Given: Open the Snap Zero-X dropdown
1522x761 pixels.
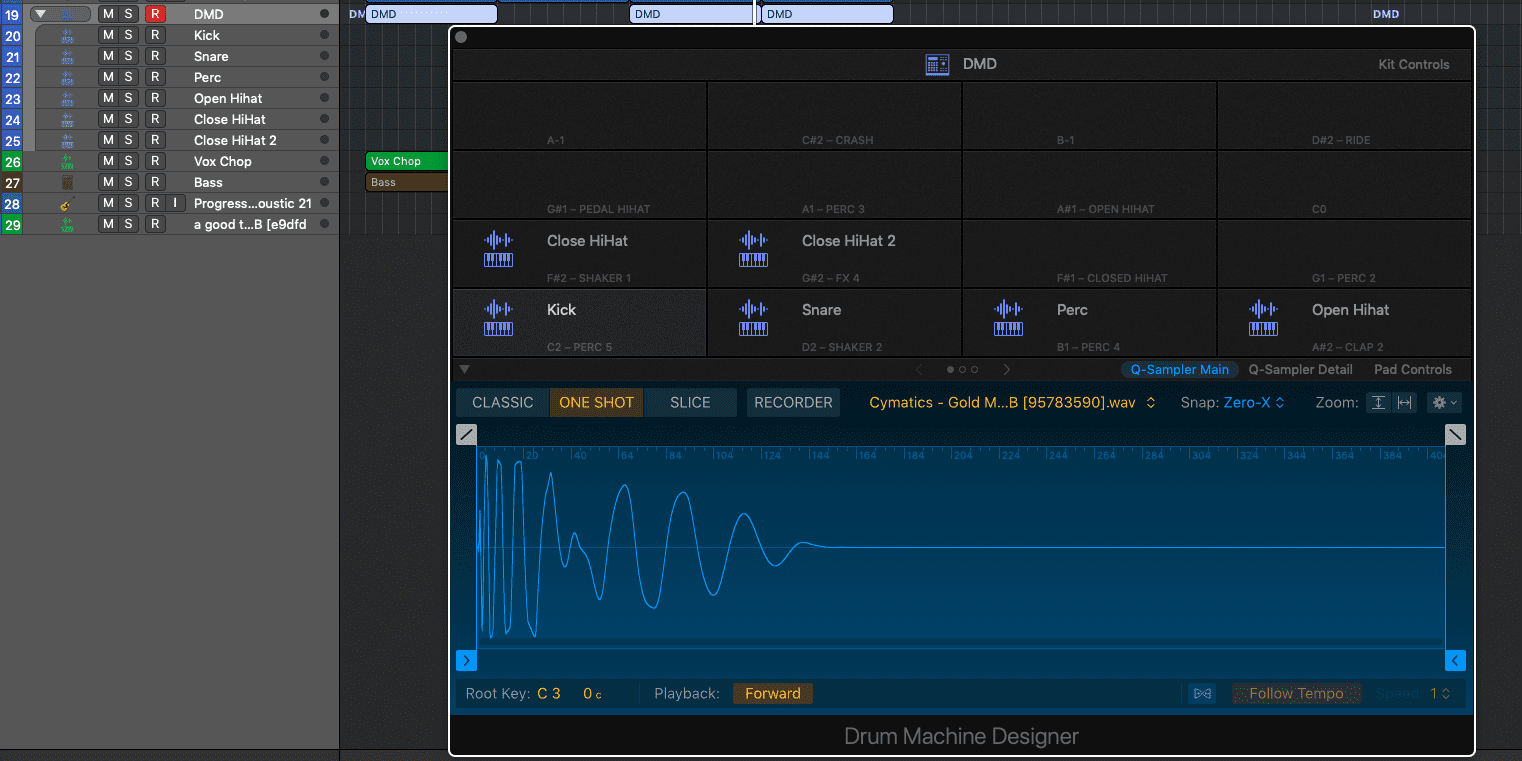Looking at the screenshot, I should coord(1254,403).
